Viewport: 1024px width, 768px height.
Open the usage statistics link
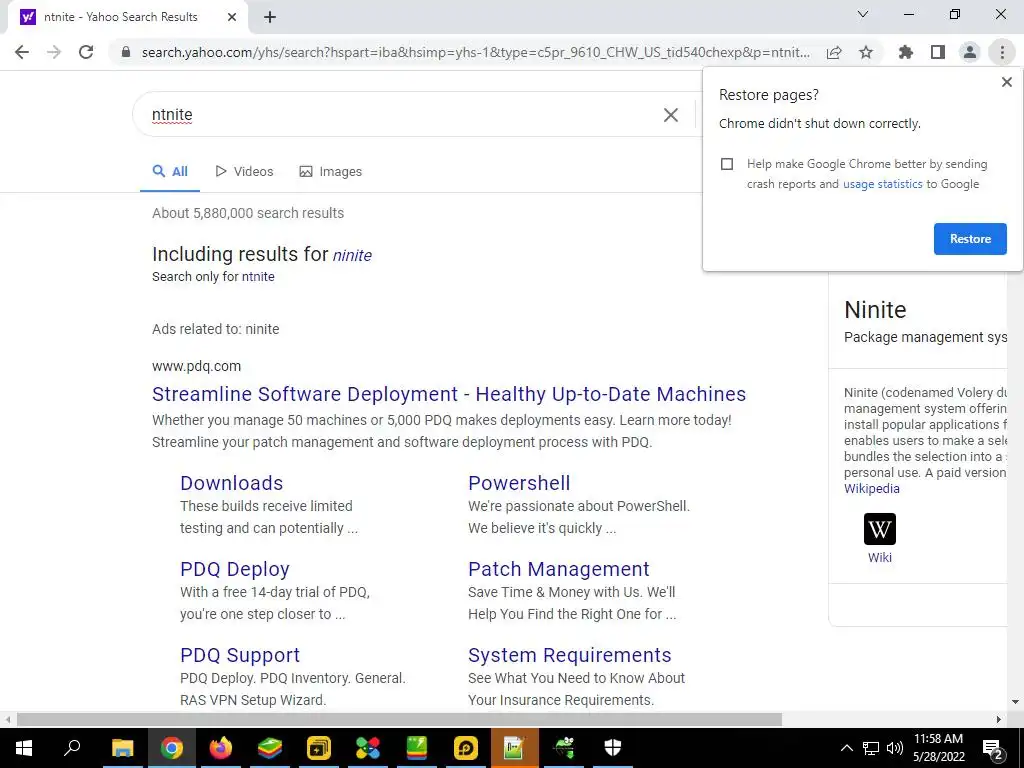tap(882, 184)
